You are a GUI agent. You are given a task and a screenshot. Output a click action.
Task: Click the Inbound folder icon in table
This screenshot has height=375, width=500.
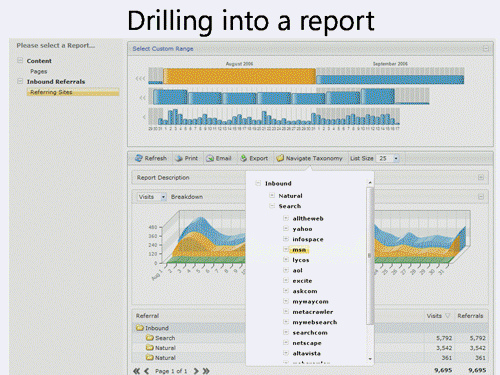(140, 328)
